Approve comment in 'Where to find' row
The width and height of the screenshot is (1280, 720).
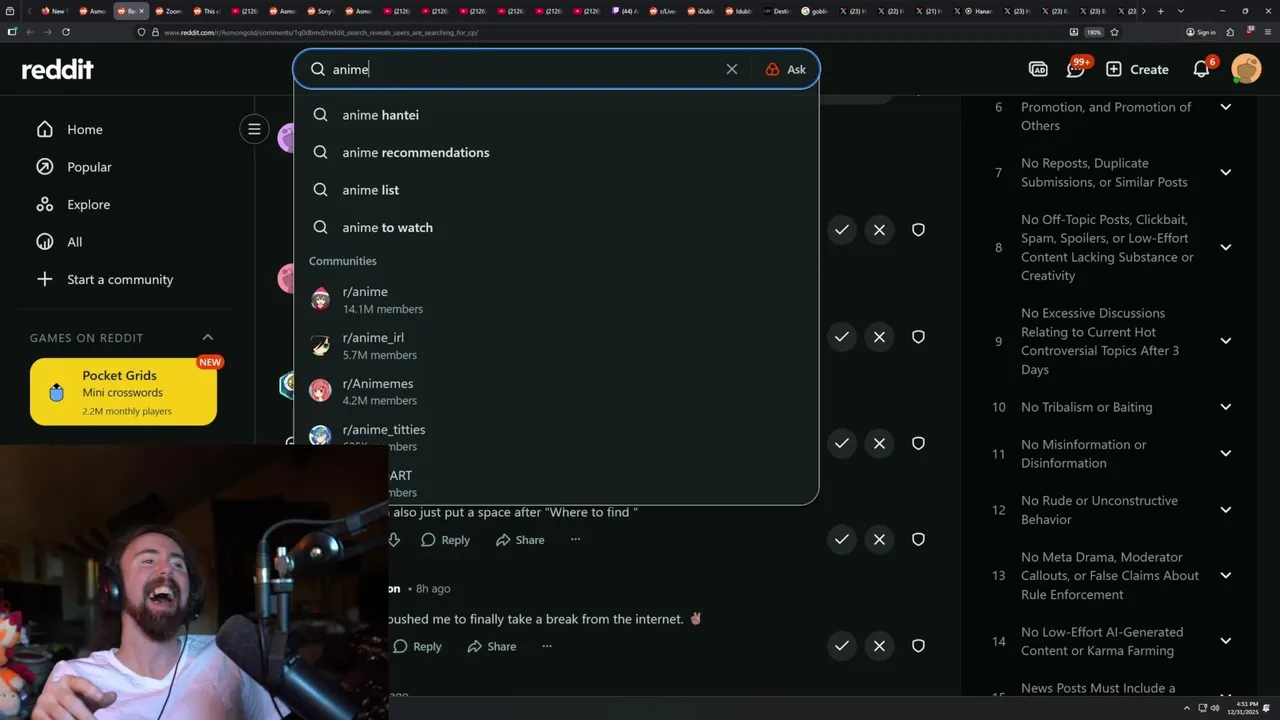click(x=842, y=539)
